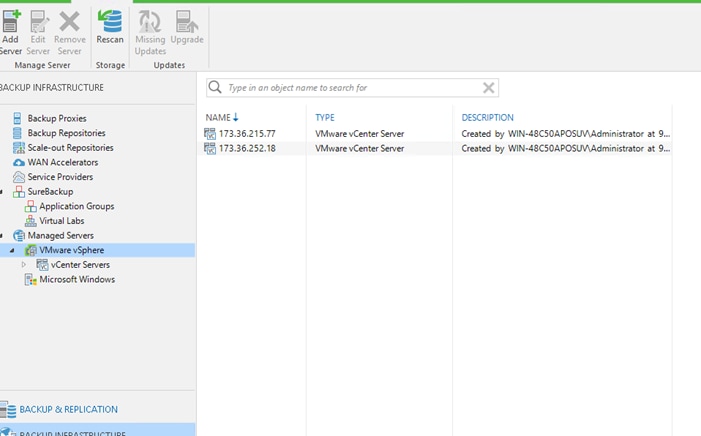Select the Managed Servers node

coord(60,236)
